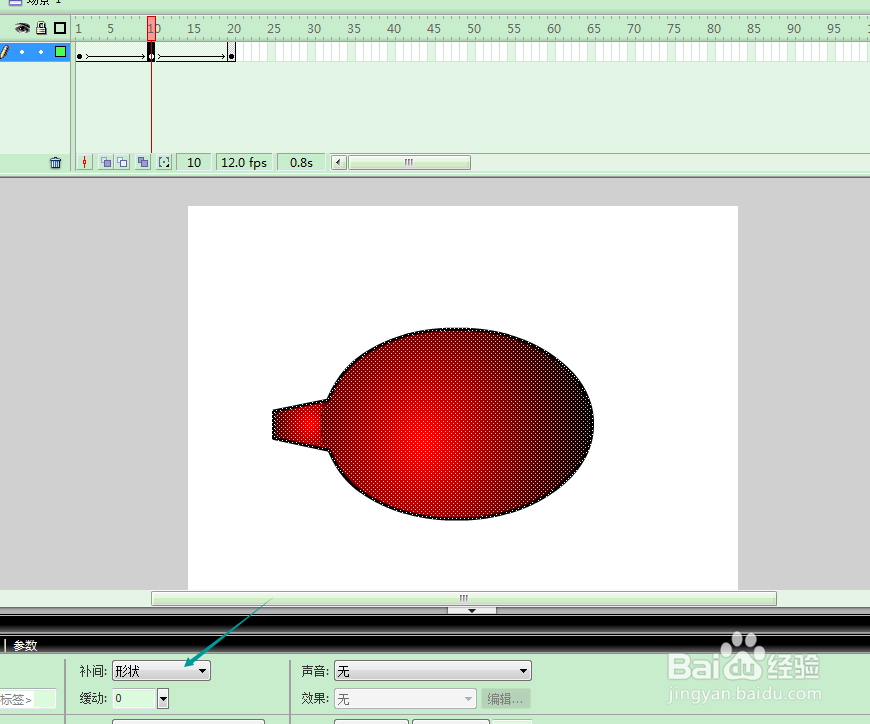Select the keyframe at frame 20
The height and width of the screenshot is (724, 870).
pyautogui.click(x=231, y=53)
